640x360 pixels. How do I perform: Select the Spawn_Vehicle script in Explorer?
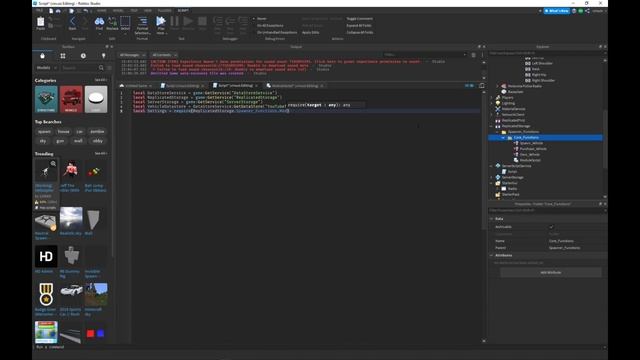531,143
